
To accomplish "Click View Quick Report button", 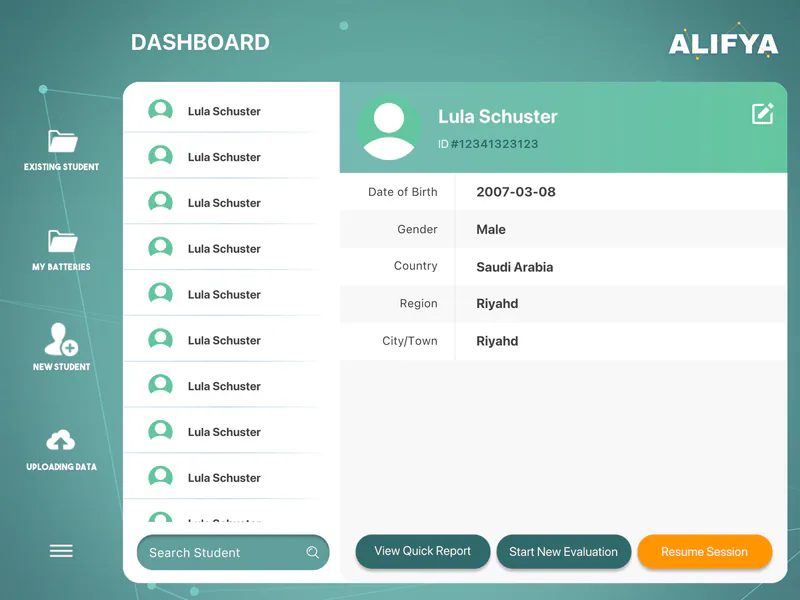I will tap(422, 551).
